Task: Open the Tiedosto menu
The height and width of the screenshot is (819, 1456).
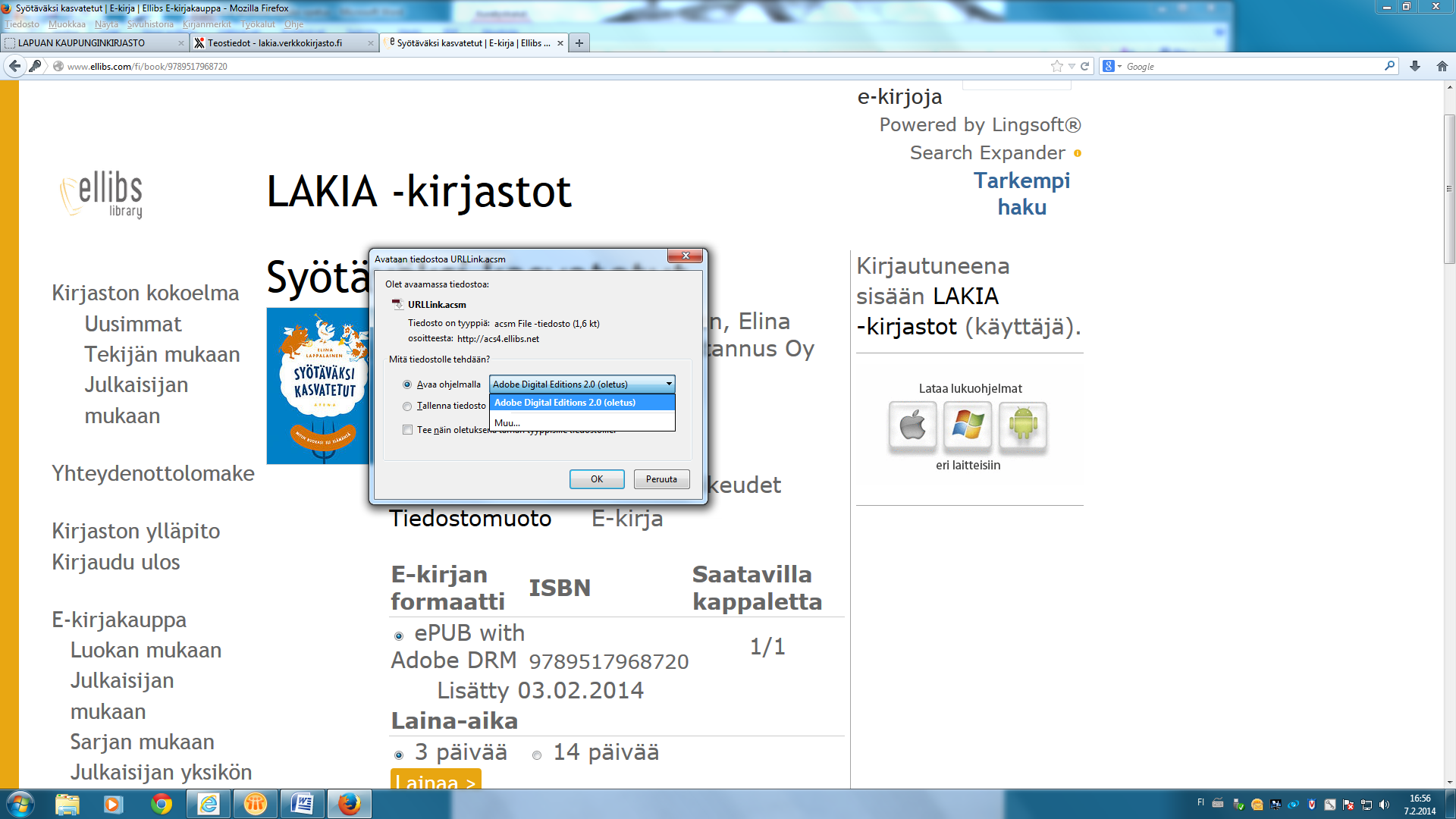Action: point(22,24)
